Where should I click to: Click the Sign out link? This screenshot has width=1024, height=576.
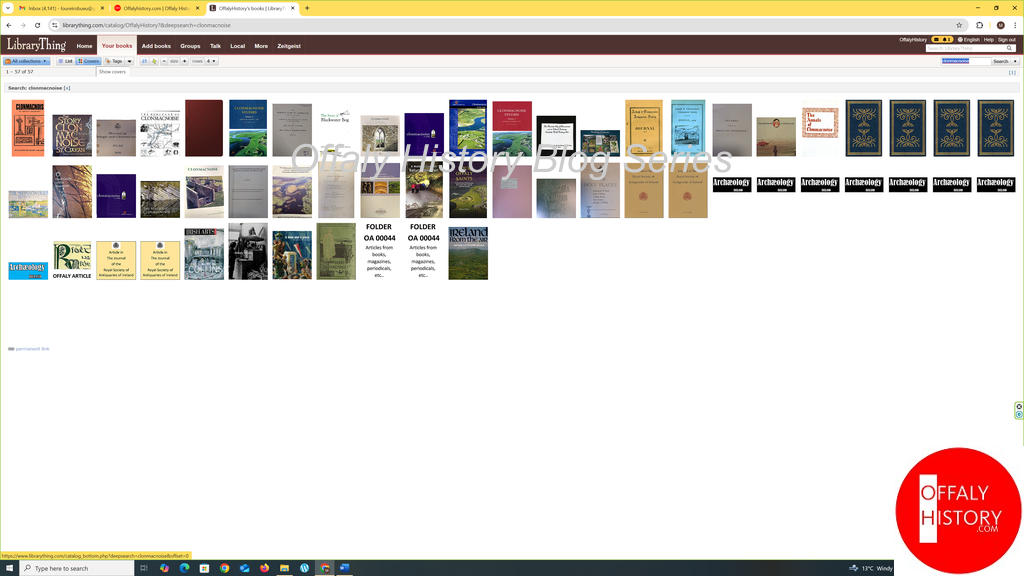tap(1006, 40)
